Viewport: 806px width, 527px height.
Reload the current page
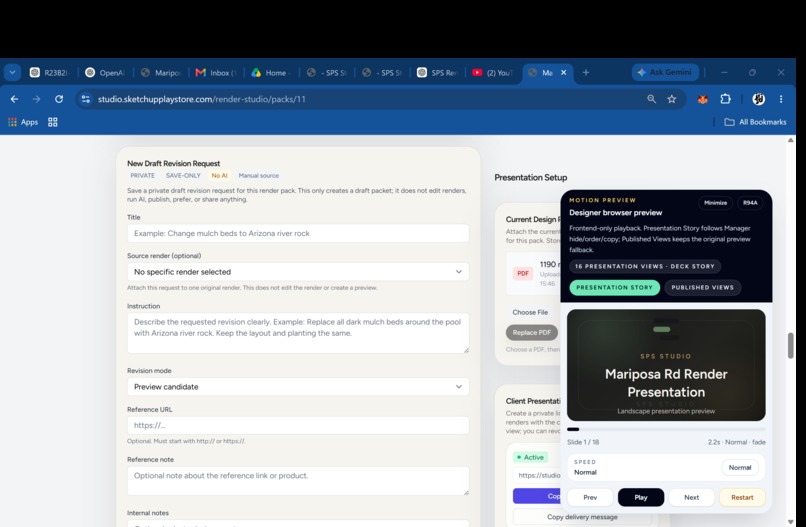tap(59, 99)
